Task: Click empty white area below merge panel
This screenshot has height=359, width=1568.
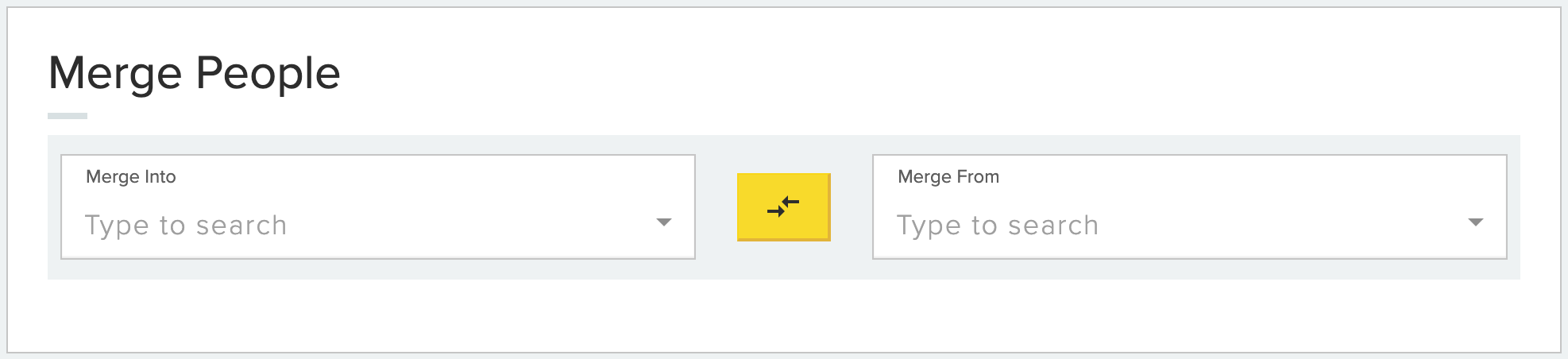Action: (783, 315)
